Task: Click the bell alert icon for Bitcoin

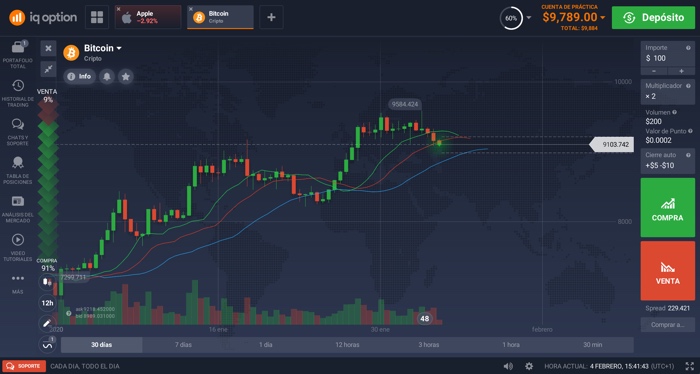Action: tap(107, 77)
